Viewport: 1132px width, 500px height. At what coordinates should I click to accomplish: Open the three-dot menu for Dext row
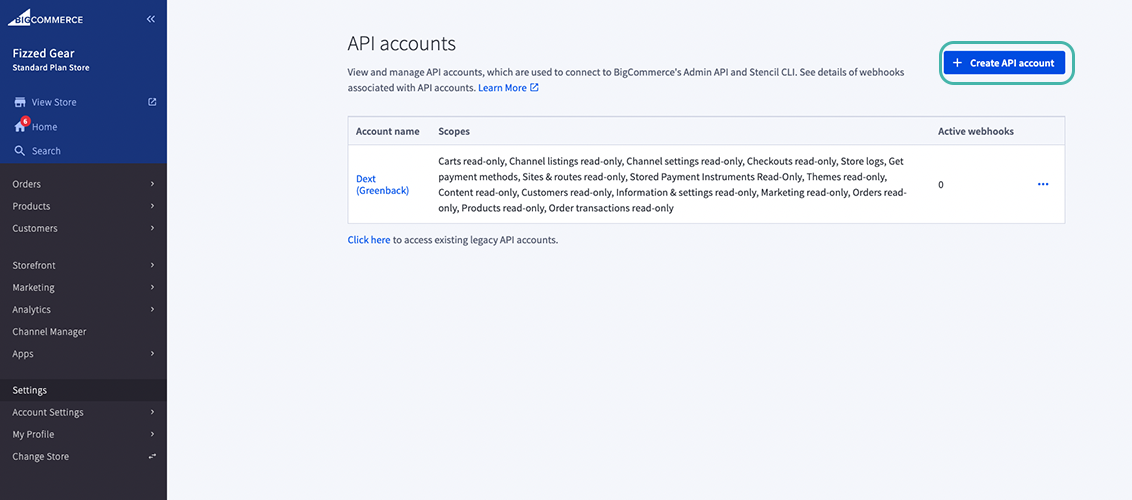point(1043,184)
